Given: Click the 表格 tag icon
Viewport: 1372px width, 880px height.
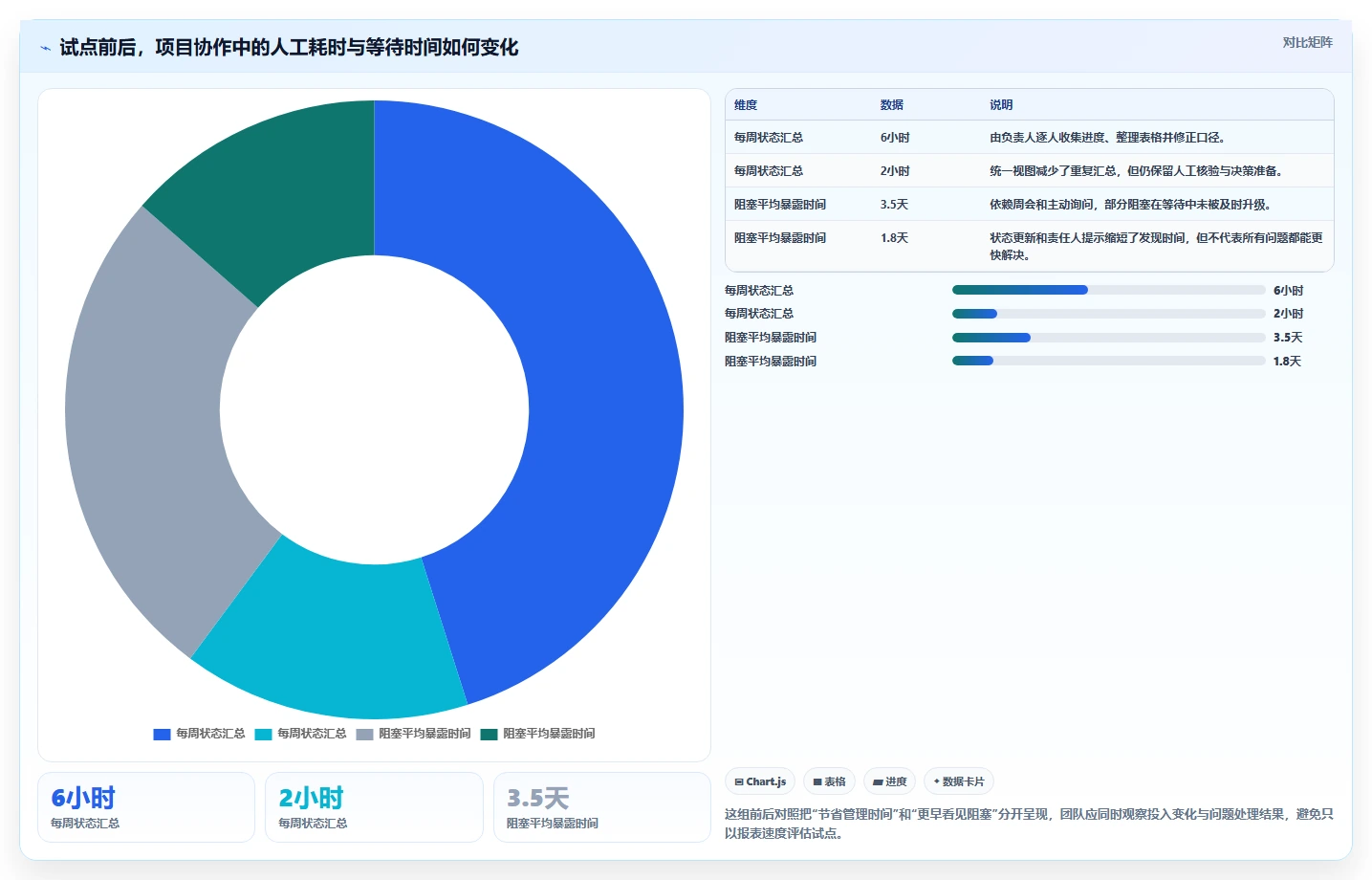Looking at the screenshot, I should [x=817, y=781].
